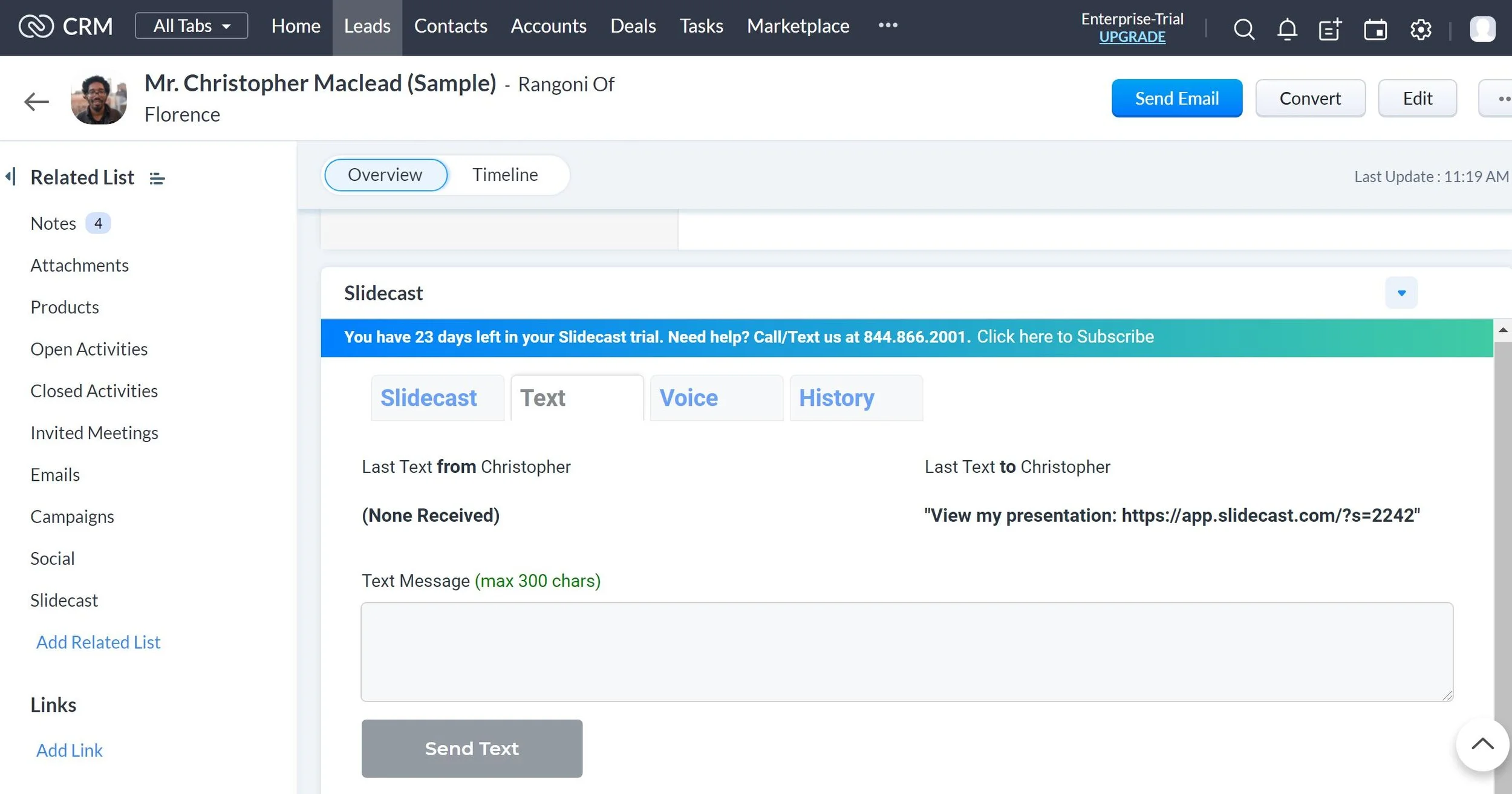Click inside the Text Message field
The width and height of the screenshot is (1512, 794).
click(907, 651)
